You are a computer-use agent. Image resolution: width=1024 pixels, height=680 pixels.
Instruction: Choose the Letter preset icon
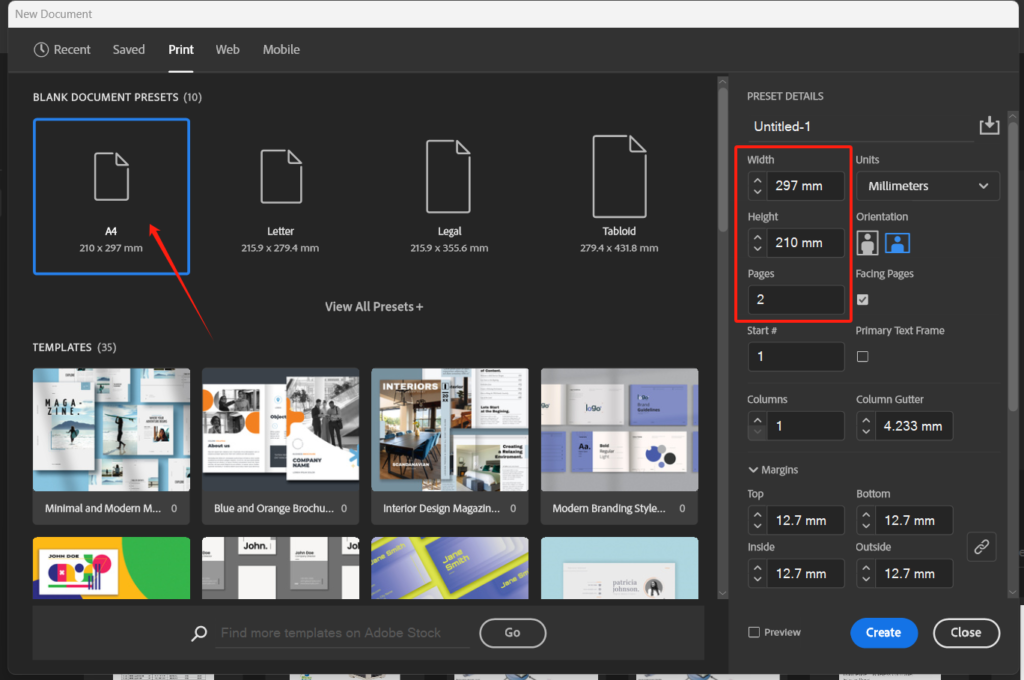tap(280, 177)
